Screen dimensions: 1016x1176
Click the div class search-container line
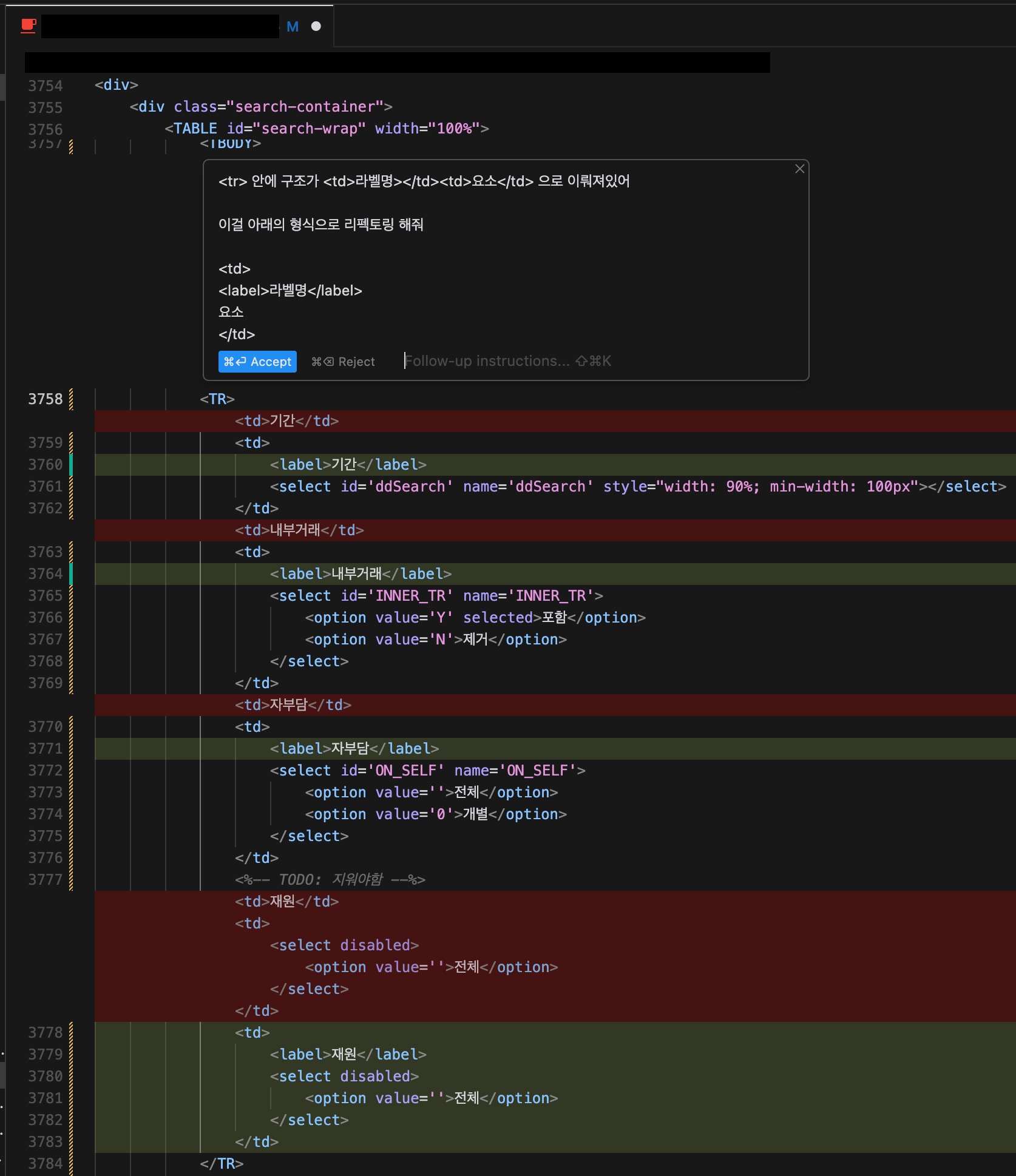pyautogui.click(x=261, y=107)
